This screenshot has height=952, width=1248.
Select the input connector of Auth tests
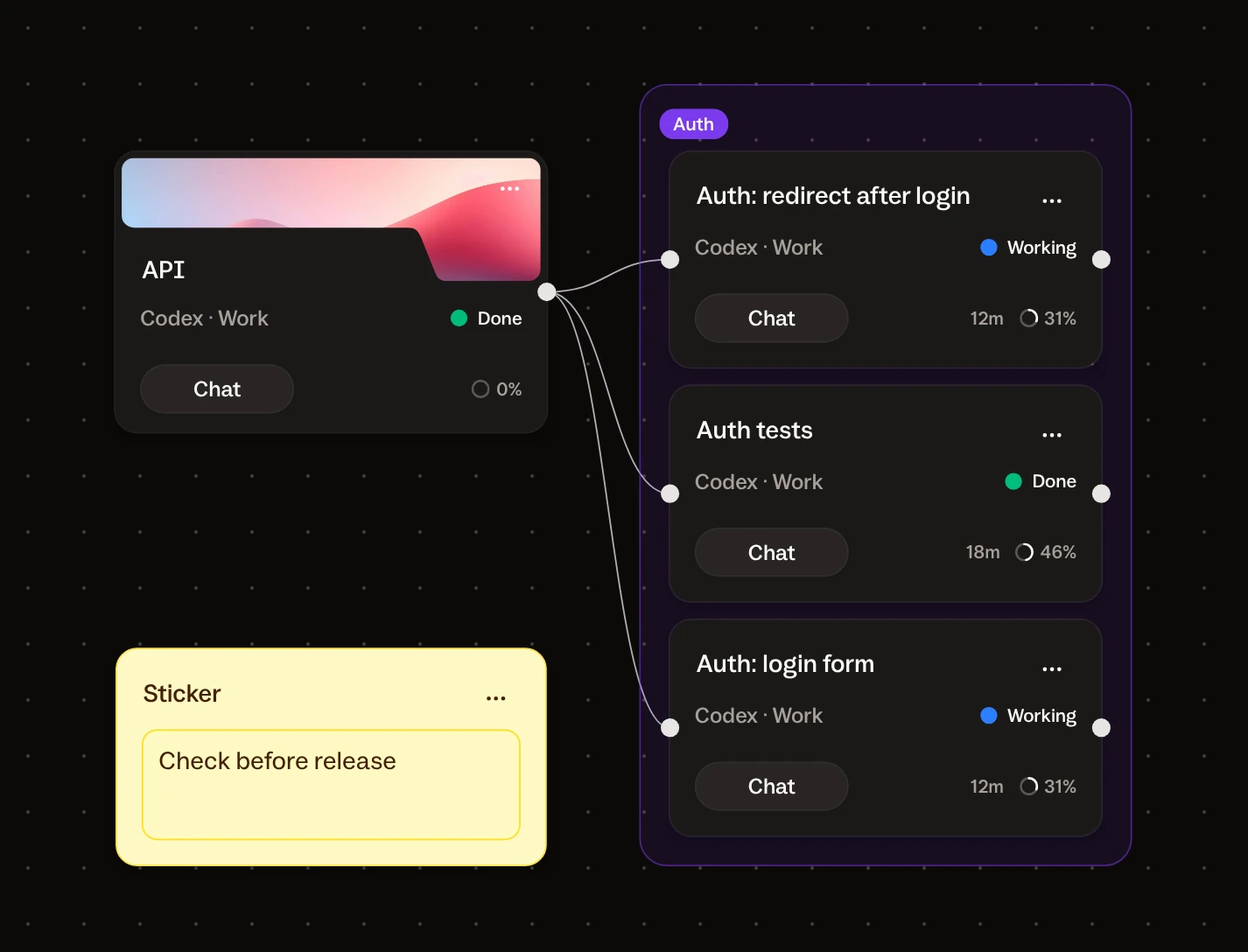tap(670, 493)
